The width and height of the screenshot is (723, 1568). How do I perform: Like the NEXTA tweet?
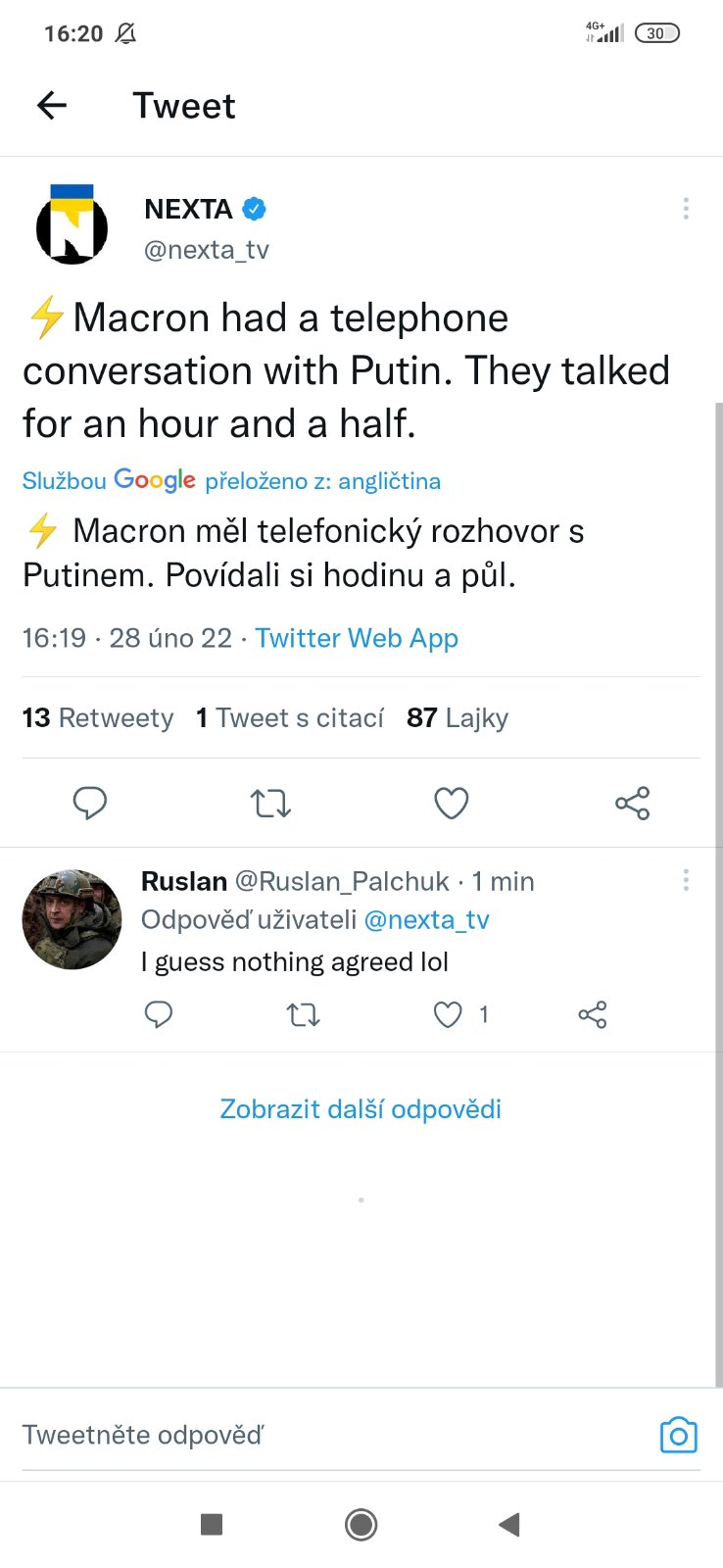452,803
